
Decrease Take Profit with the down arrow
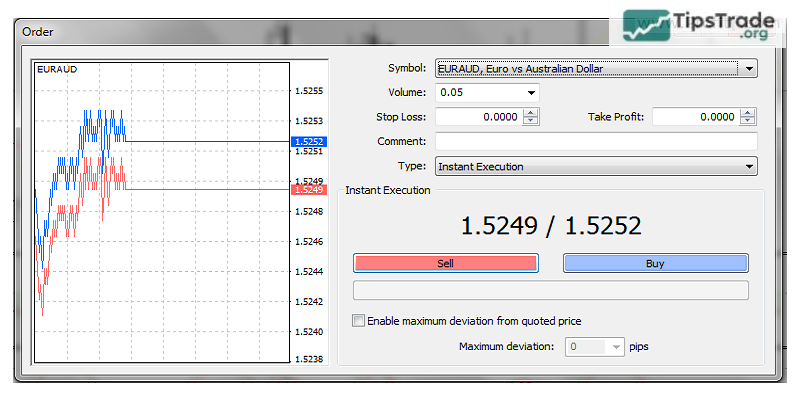[748, 121]
